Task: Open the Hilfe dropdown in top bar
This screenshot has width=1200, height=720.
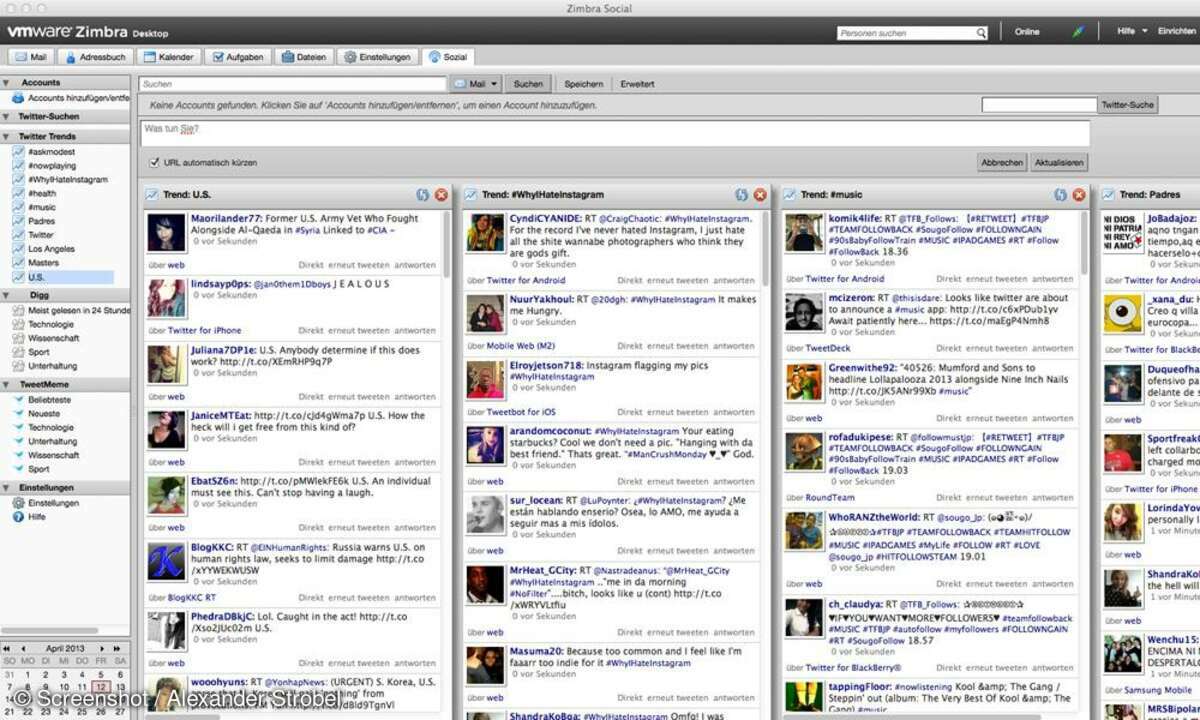Action: [1130, 32]
